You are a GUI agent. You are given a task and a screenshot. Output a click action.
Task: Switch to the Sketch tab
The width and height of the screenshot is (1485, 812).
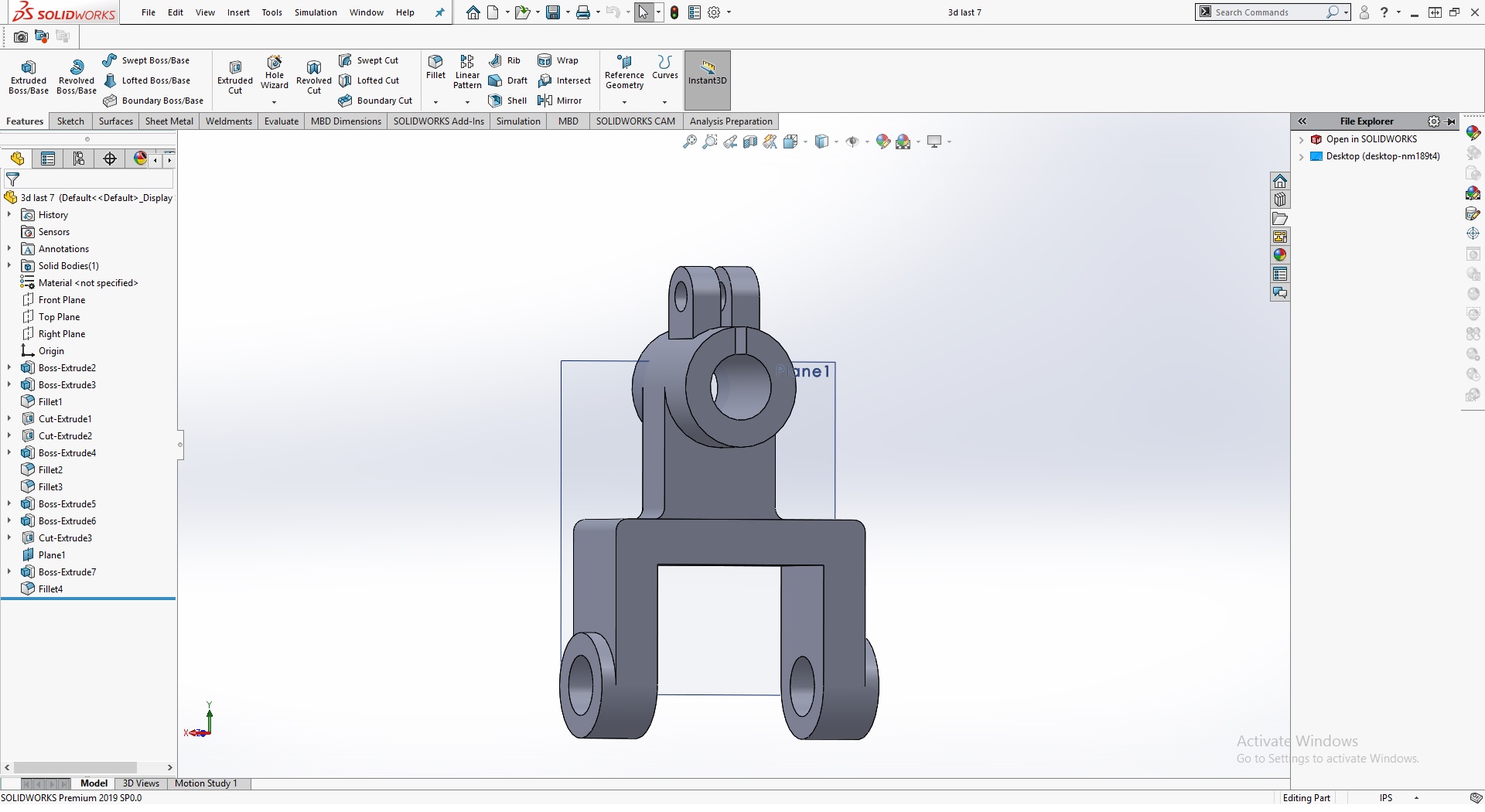[x=70, y=121]
